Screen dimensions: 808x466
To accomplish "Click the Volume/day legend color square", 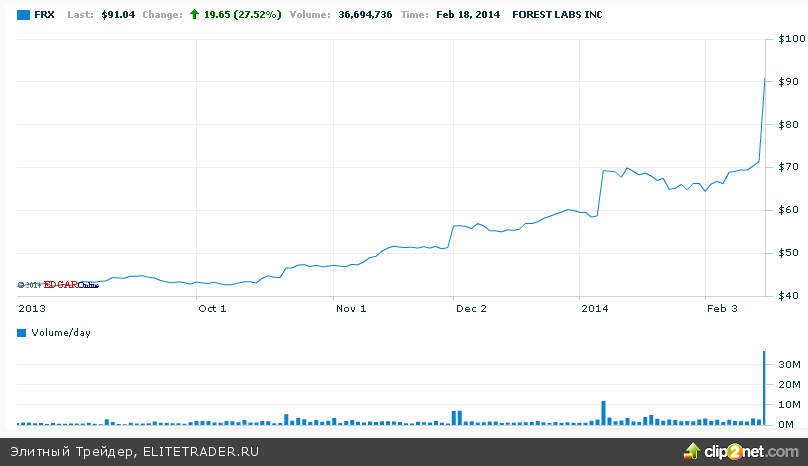I will (x=22, y=333).
